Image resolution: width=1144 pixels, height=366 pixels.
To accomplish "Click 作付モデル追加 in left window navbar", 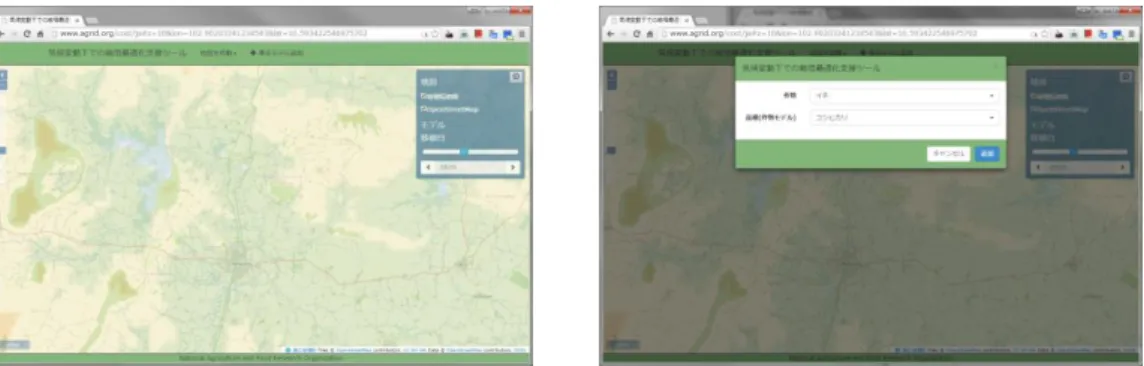I will pos(277,53).
